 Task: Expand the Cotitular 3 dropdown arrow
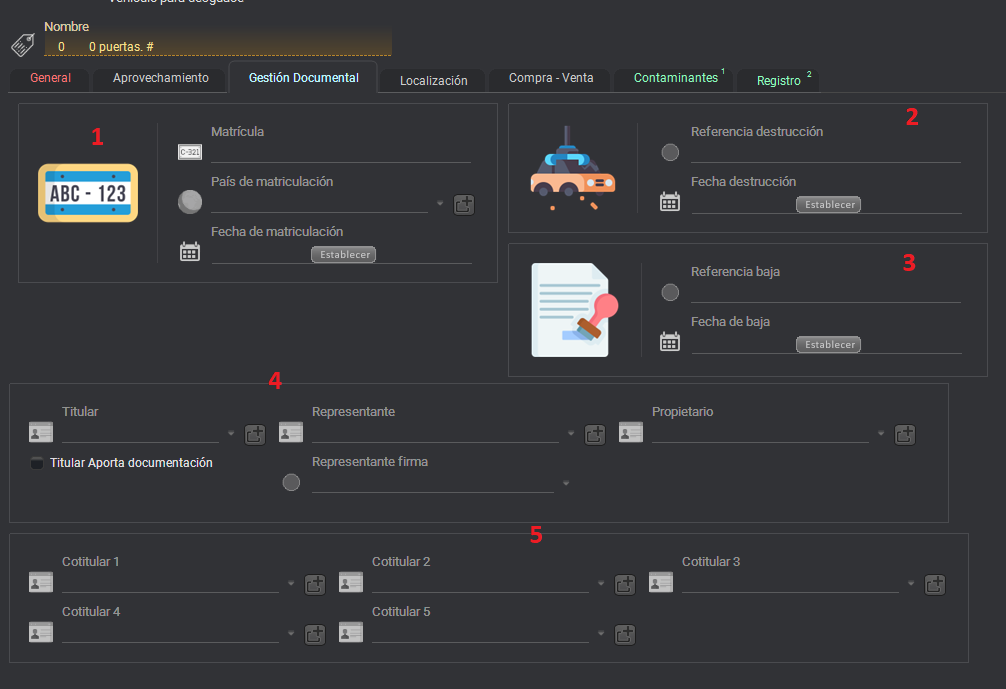coord(912,583)
